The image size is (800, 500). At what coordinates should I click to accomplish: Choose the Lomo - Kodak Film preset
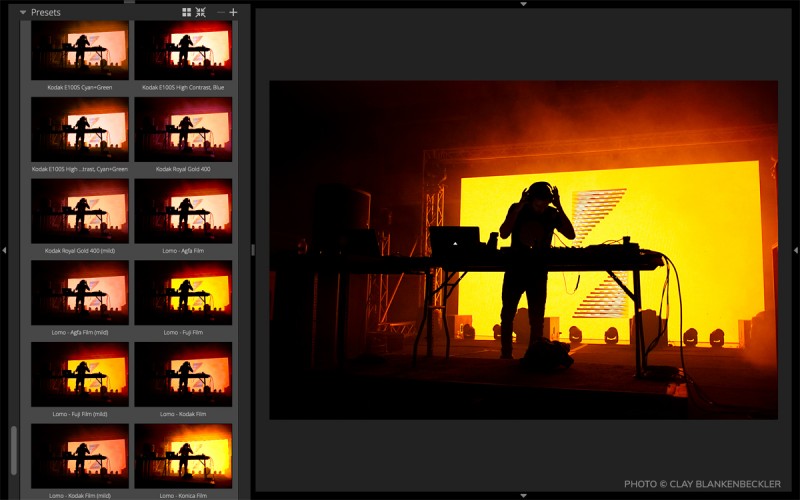183,374
